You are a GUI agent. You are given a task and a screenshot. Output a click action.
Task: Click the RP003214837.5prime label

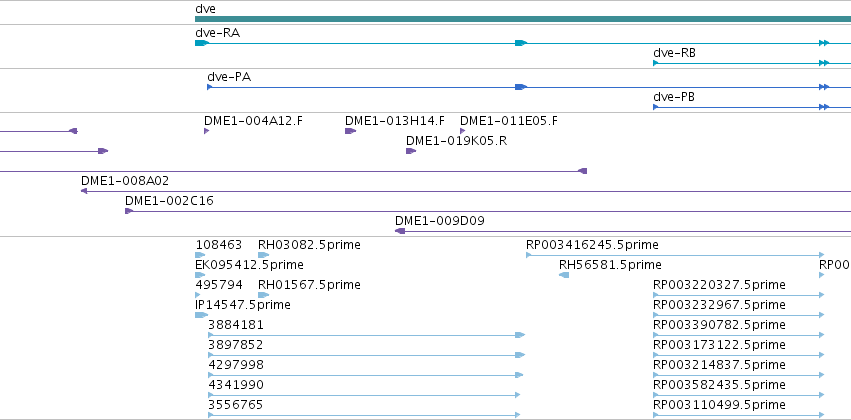point(719,365)
